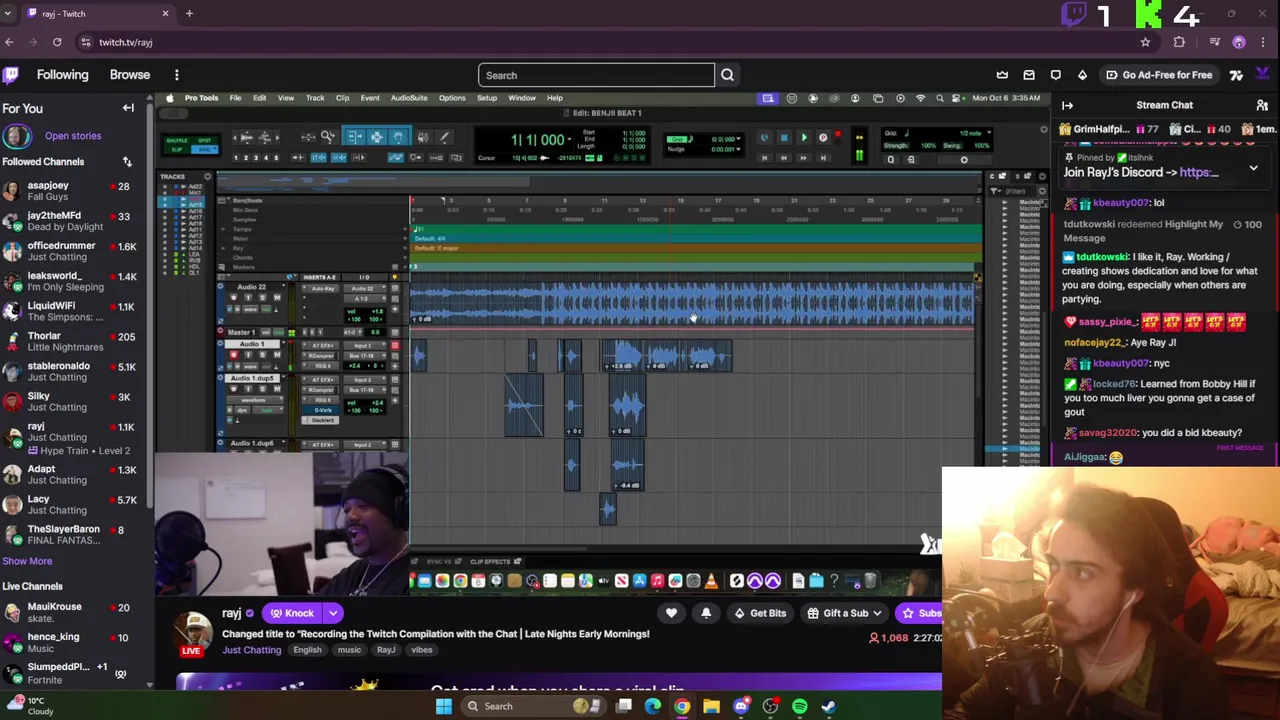The width and height of the screenshot is (1280, 720).
Task: Open the Just Chatting category link
Action: [252, 650]
